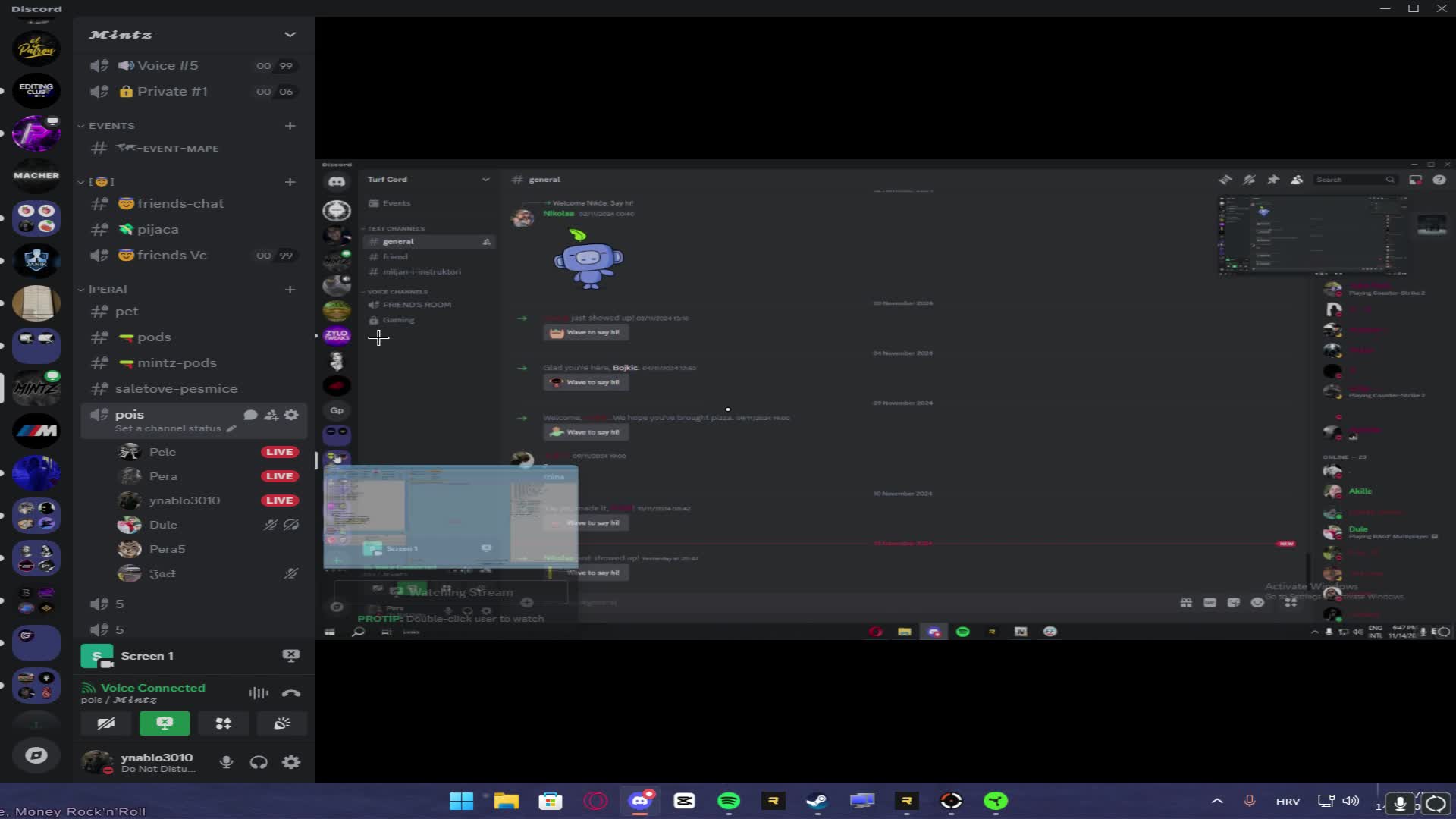Image resolution: width=1456 pixels, height=819 pixels.
Task: Open the Voice Connected connection details
Action: pyautogui.click(x=152, y=688)
